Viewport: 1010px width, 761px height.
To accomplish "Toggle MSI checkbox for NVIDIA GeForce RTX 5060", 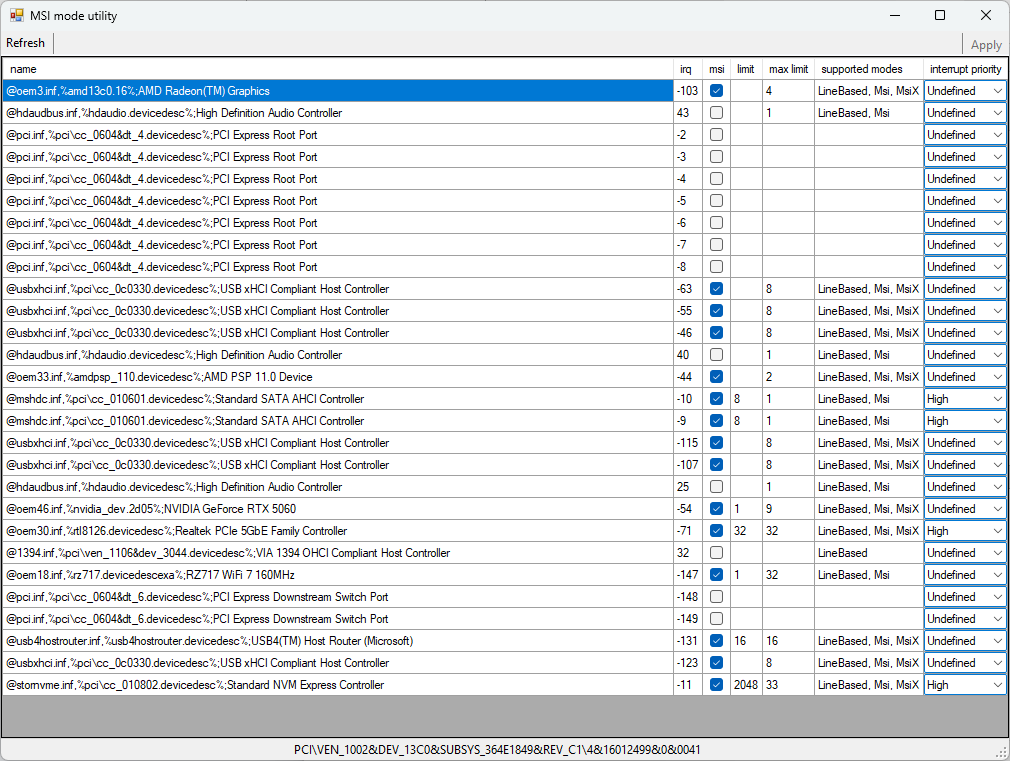I will click(x=716, y=509).
